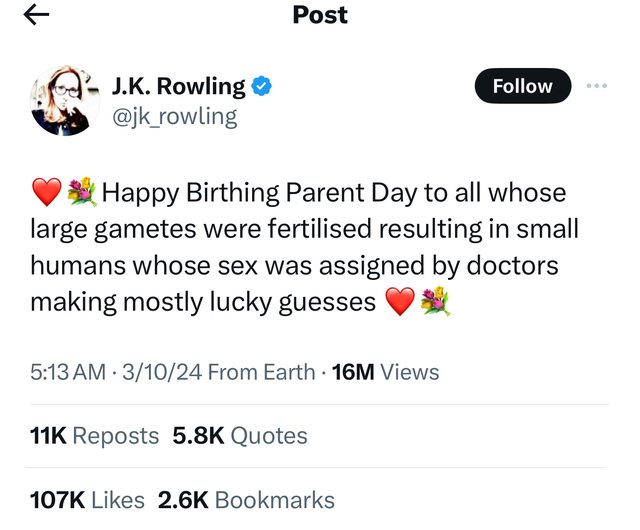Show the 107K Likes list
This screenshot has height=530, width=640.
87,499
